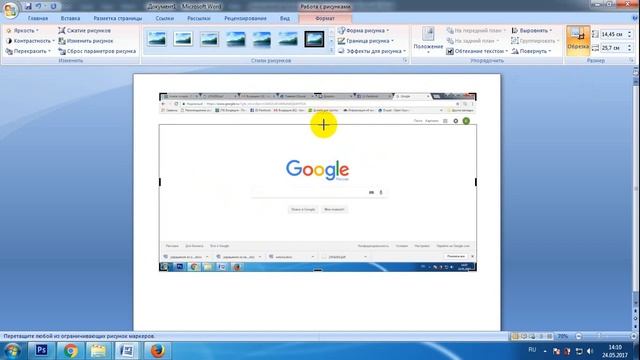This screenshot has width=640, height=360.
Task: Click the zoom slider track
Action: tap(606, 336)
